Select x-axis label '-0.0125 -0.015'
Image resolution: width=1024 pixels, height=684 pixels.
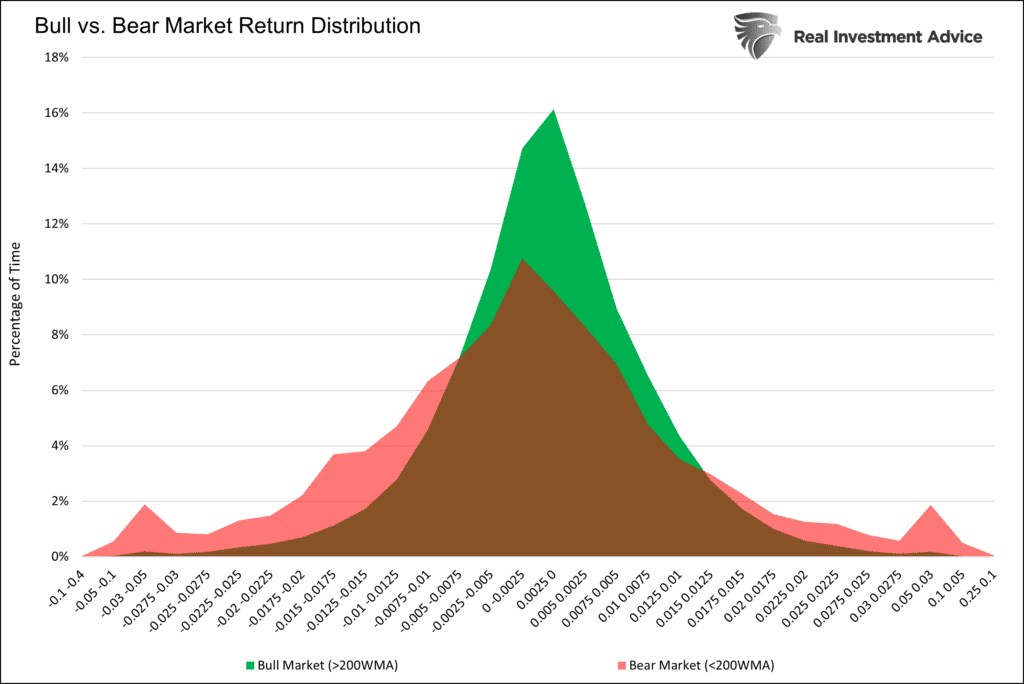coord(339,600)
